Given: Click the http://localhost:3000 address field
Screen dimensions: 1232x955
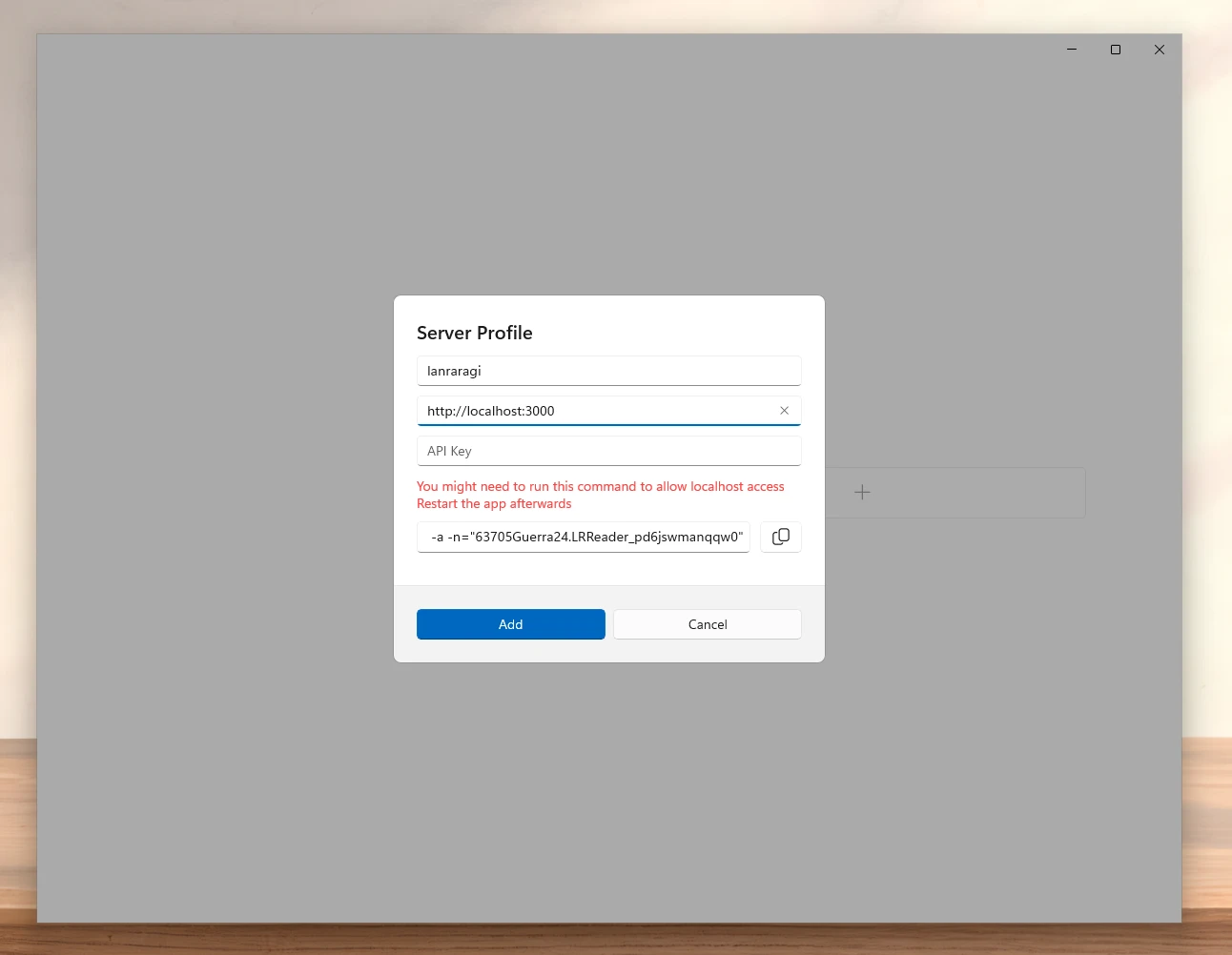Looking at the screenshot, I should [x=609, y=411].
